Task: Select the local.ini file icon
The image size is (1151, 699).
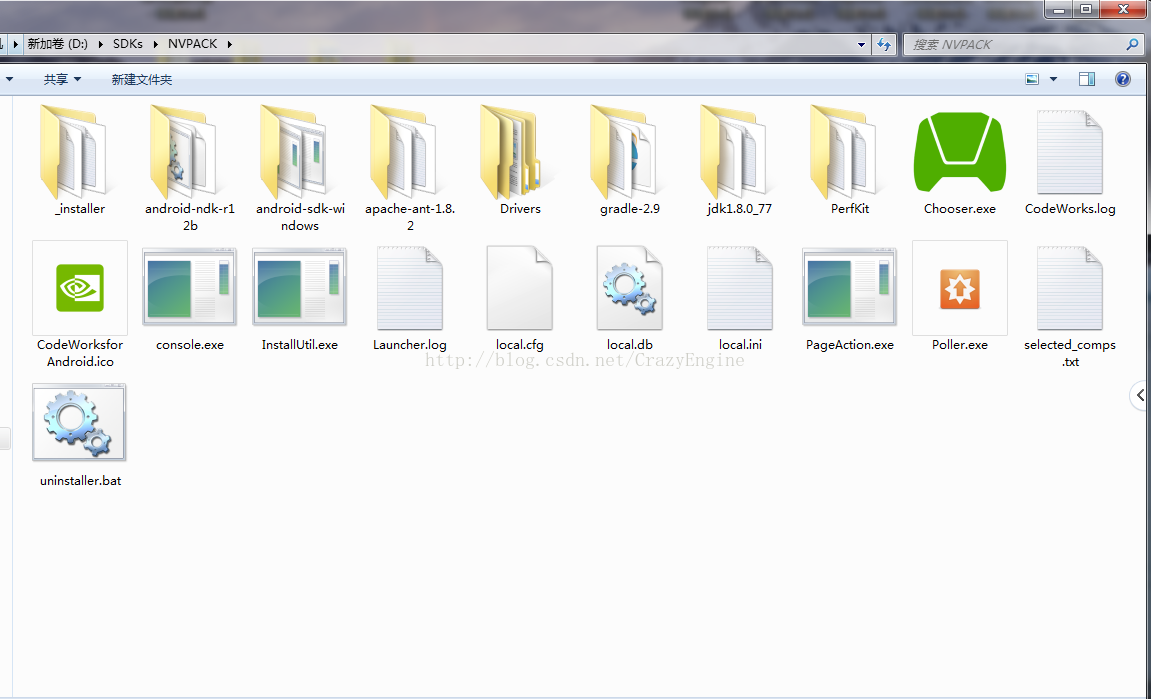Action: [740, 289]
